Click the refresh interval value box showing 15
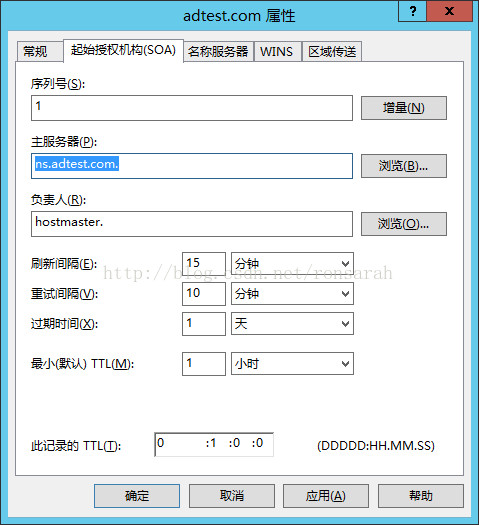The width and height of the screenshot is (479, 525). [204, 264]
